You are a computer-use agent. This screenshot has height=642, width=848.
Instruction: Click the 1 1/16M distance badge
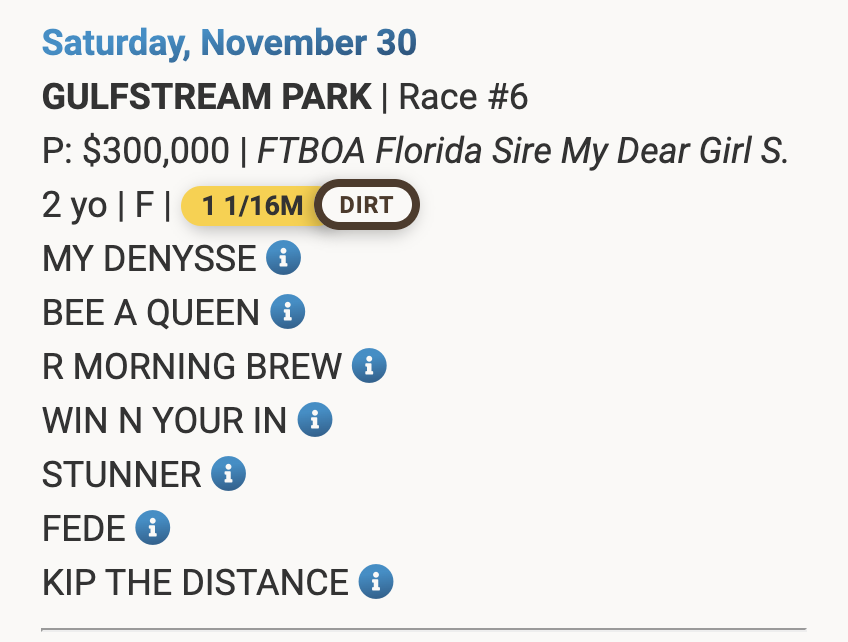[x=252, y=206]
